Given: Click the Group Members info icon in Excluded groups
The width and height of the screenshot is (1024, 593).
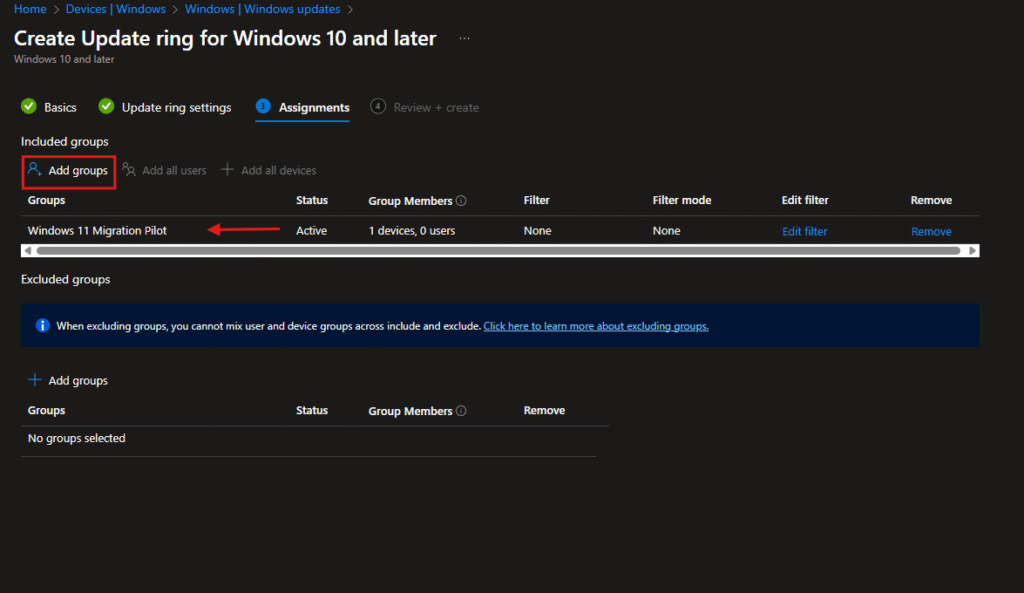Looking at the screenshot, I should pos(461,411).
